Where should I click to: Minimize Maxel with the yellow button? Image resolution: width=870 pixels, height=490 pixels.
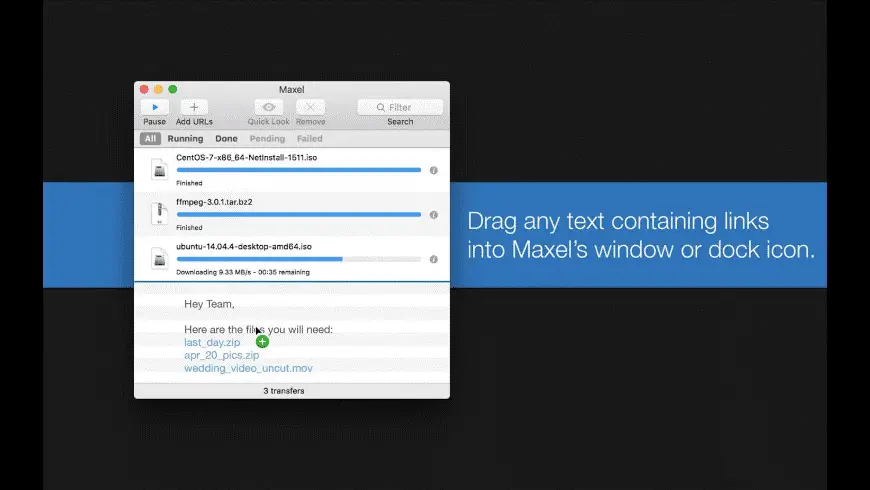click(x=159, y=89)
